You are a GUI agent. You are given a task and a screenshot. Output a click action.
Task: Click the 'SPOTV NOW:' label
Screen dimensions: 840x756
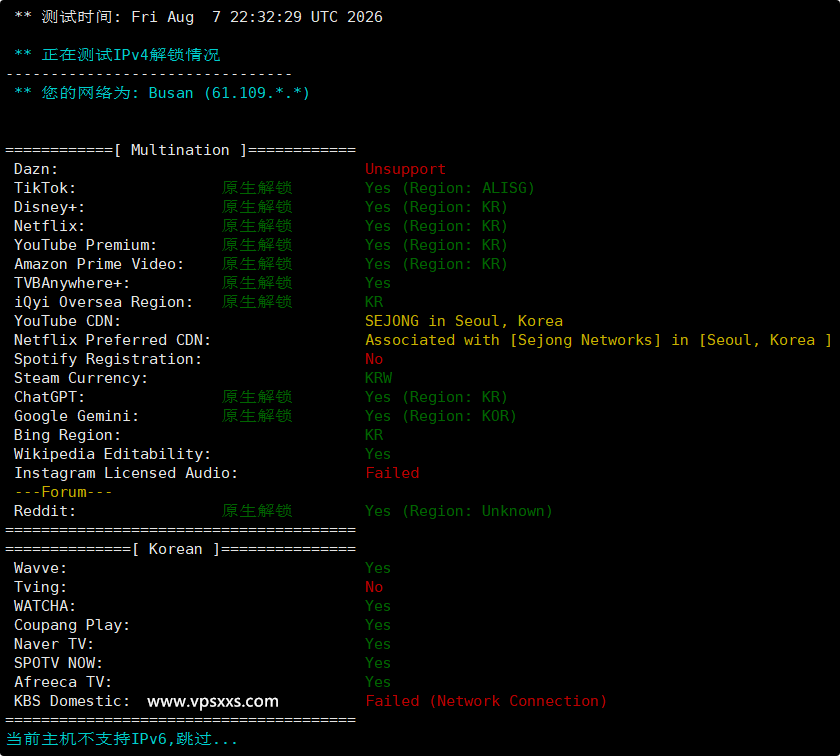tap(58, 663)
